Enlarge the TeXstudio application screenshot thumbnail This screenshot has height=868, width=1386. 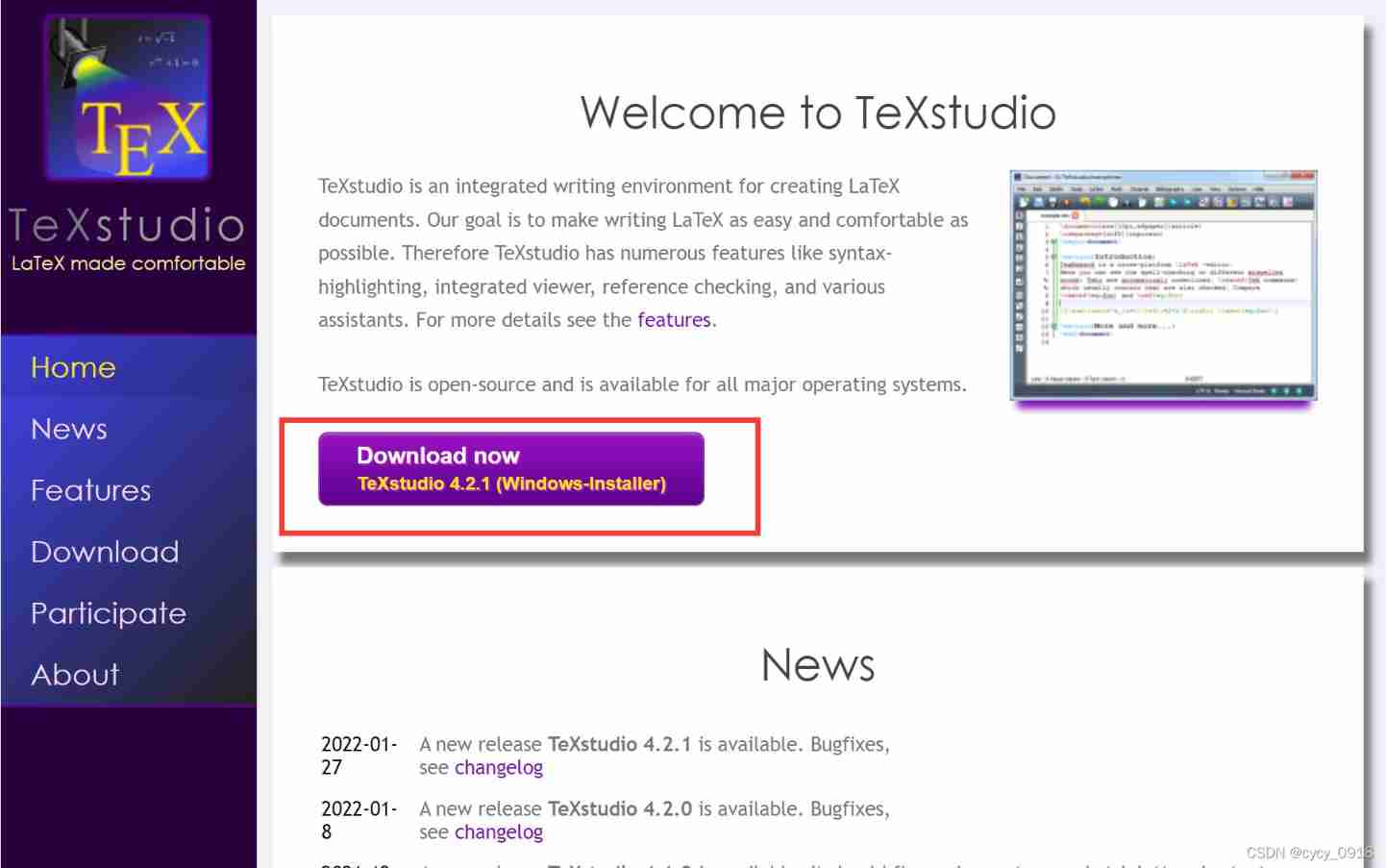point(1163,285)
